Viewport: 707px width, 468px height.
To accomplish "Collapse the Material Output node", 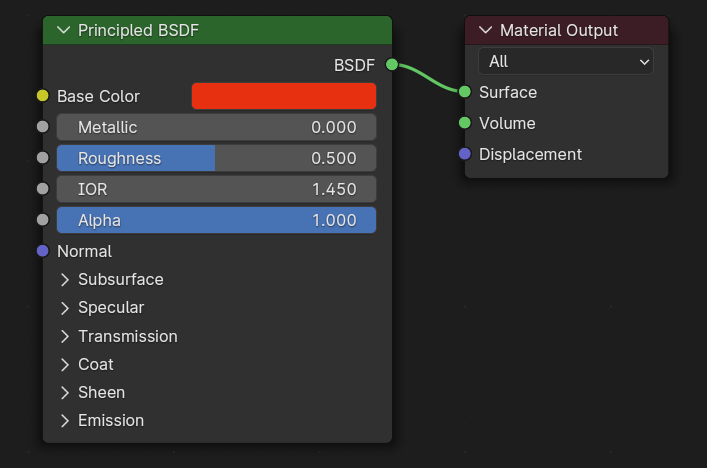I will coord(486,30).
